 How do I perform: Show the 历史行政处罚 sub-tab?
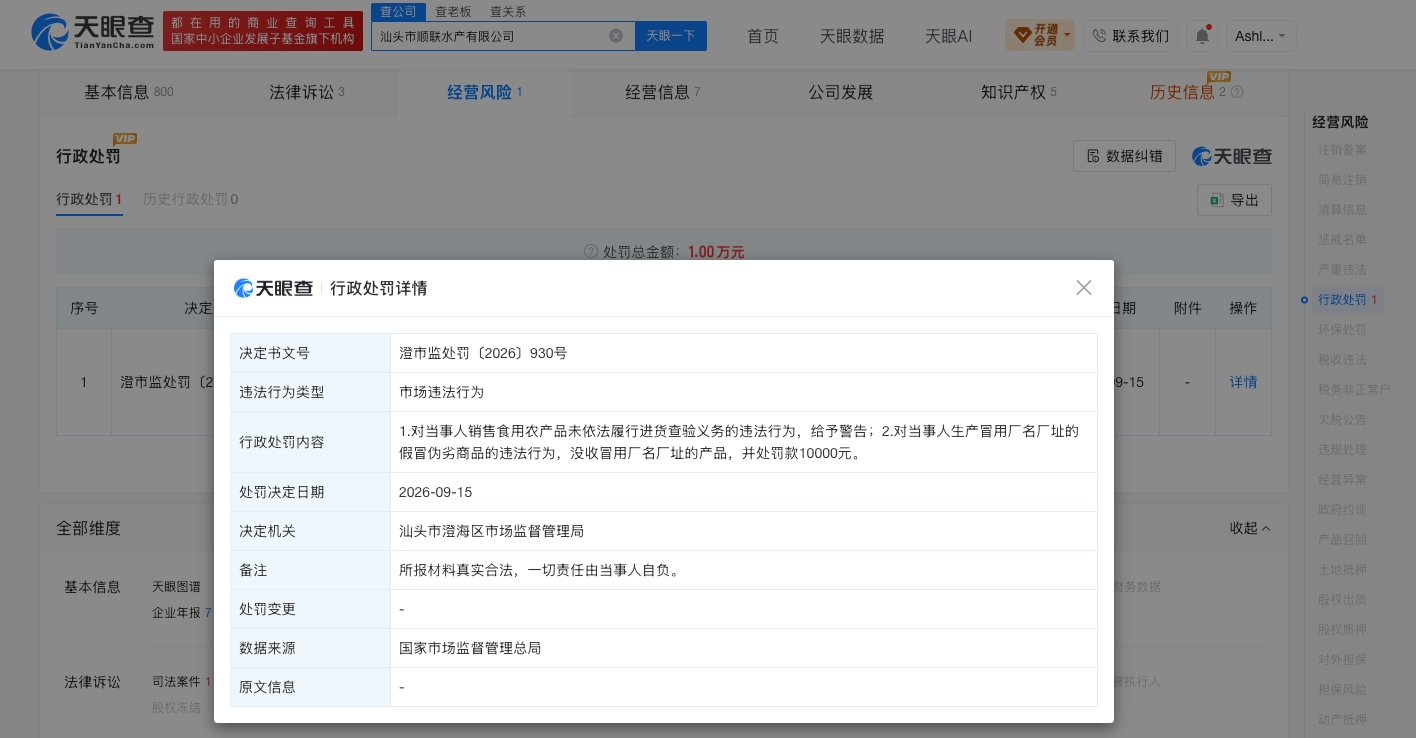(x=190, y=199)
